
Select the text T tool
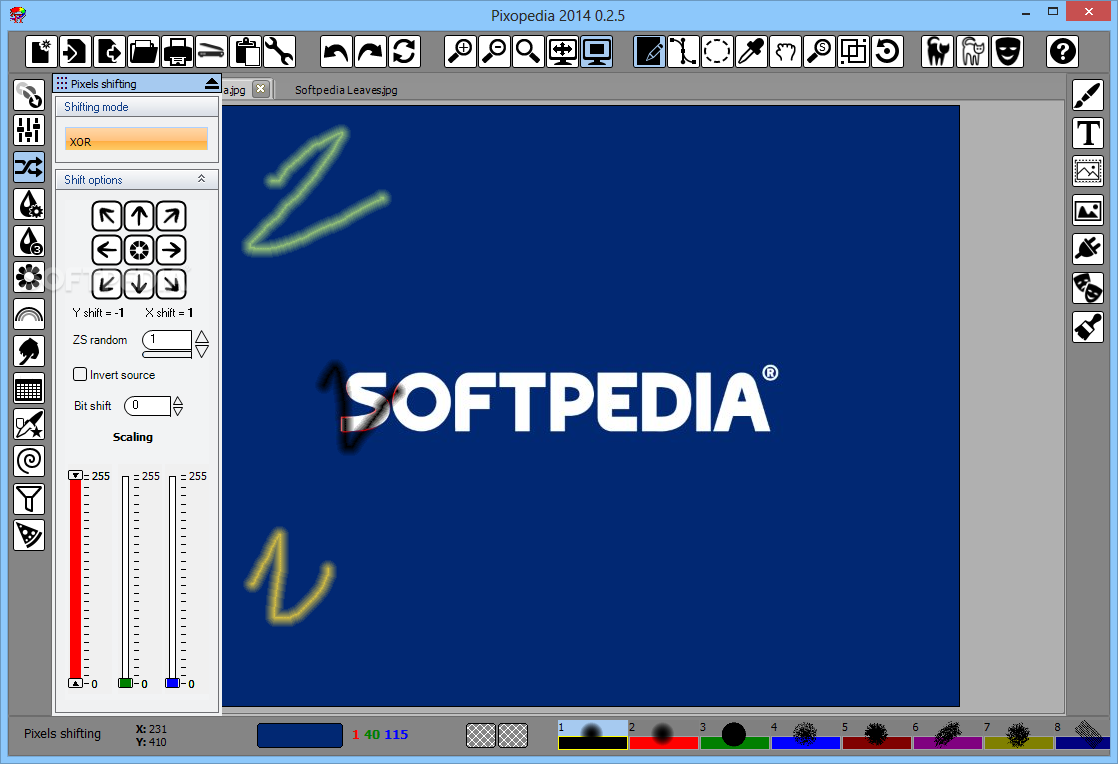1088,133
